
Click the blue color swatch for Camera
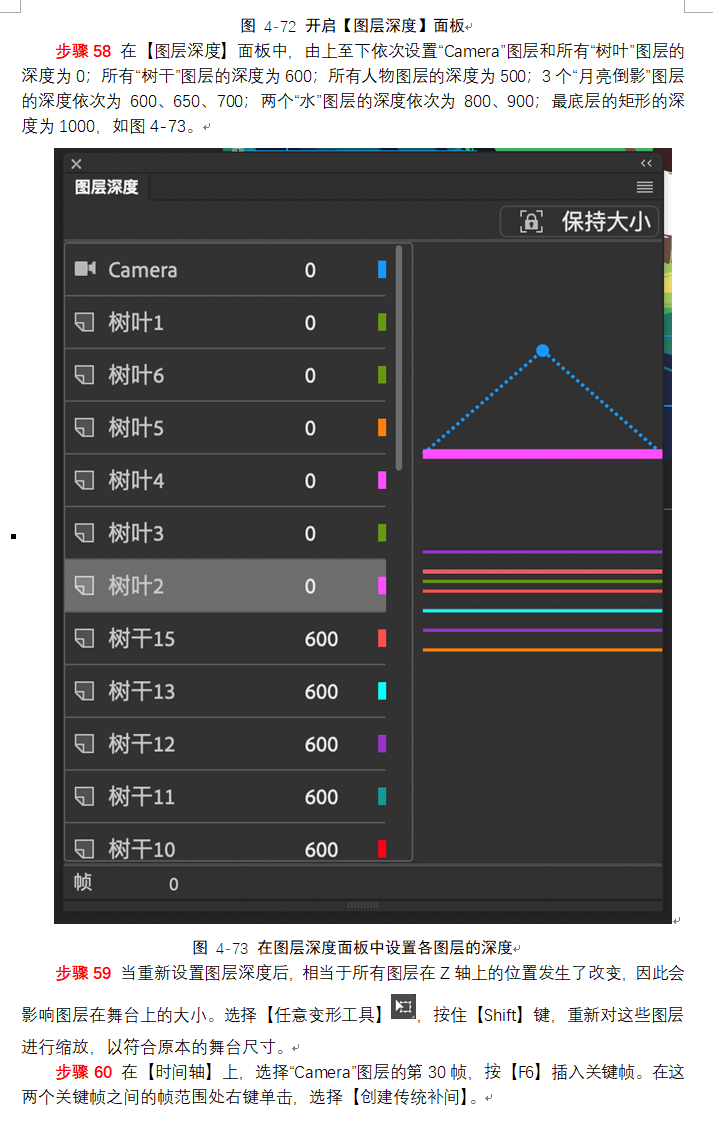tap(382, 269)
